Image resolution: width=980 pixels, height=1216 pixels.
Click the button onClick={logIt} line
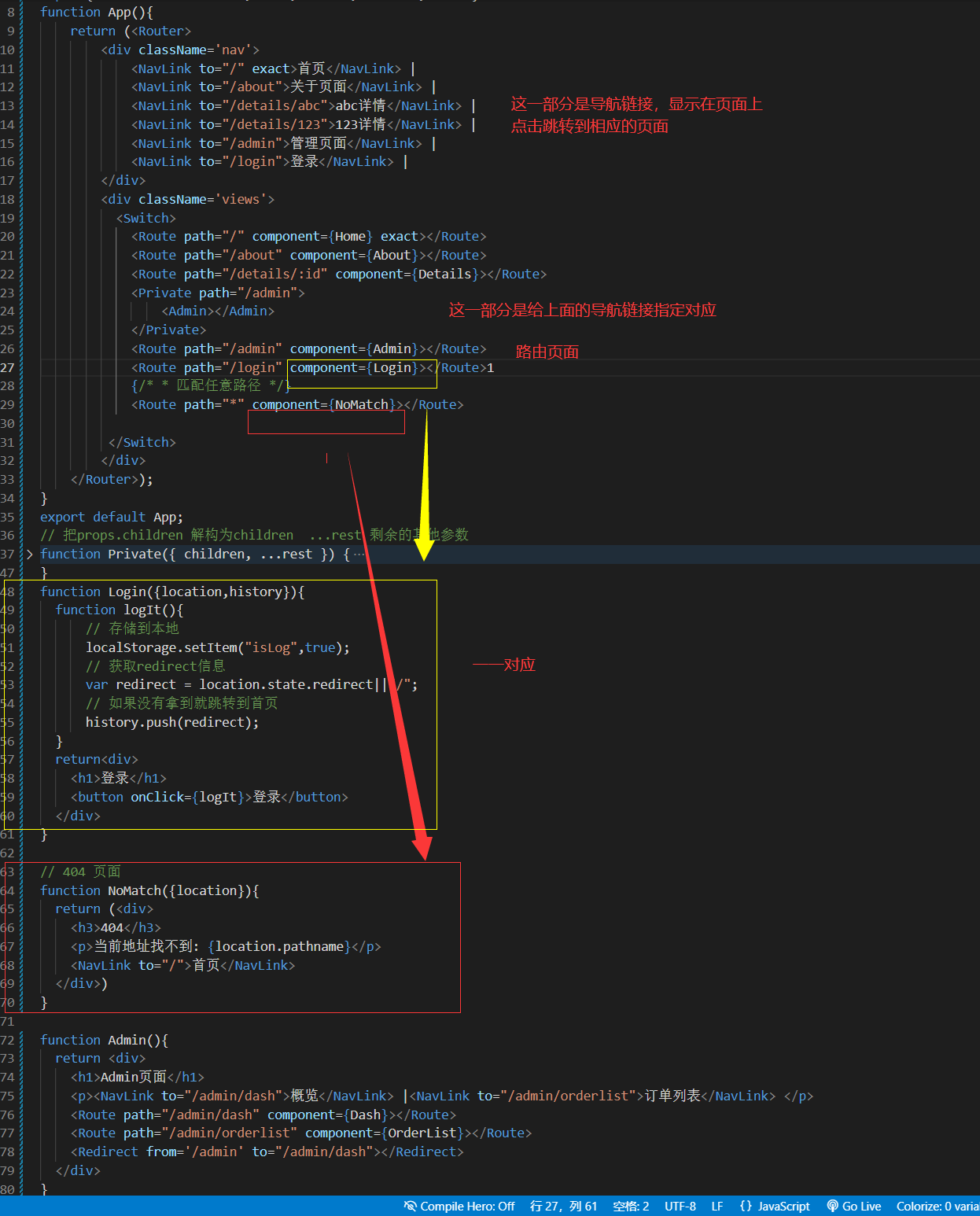[x=209, y=797]
